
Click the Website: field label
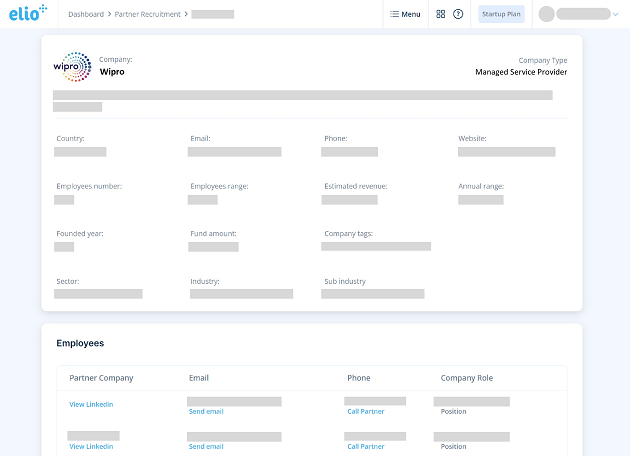point(472,138)
